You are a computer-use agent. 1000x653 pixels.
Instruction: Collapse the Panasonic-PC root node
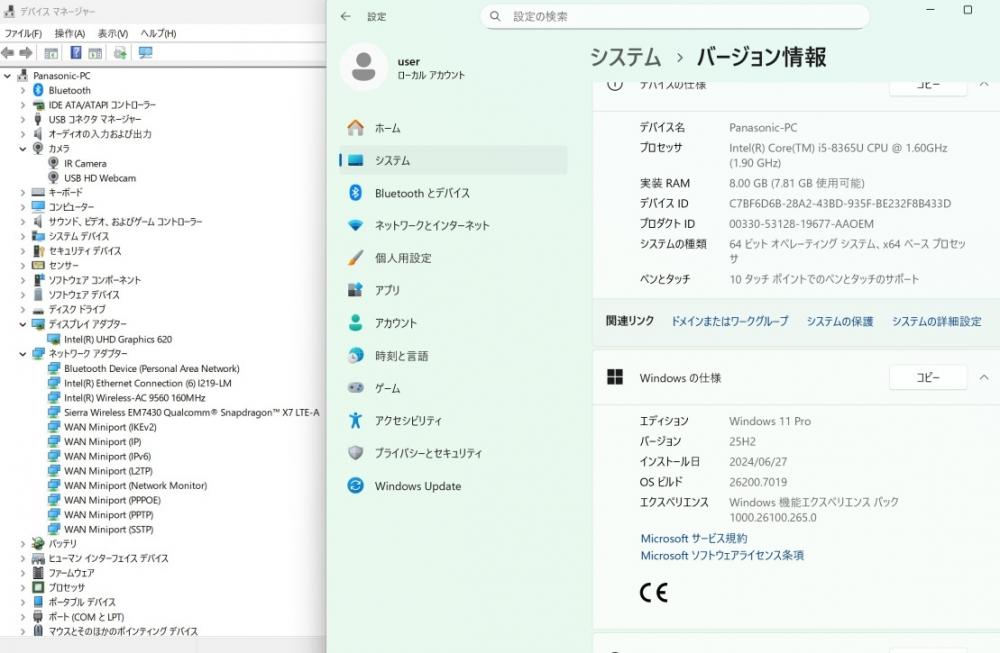pyautogui.click(x=8, y=76)
